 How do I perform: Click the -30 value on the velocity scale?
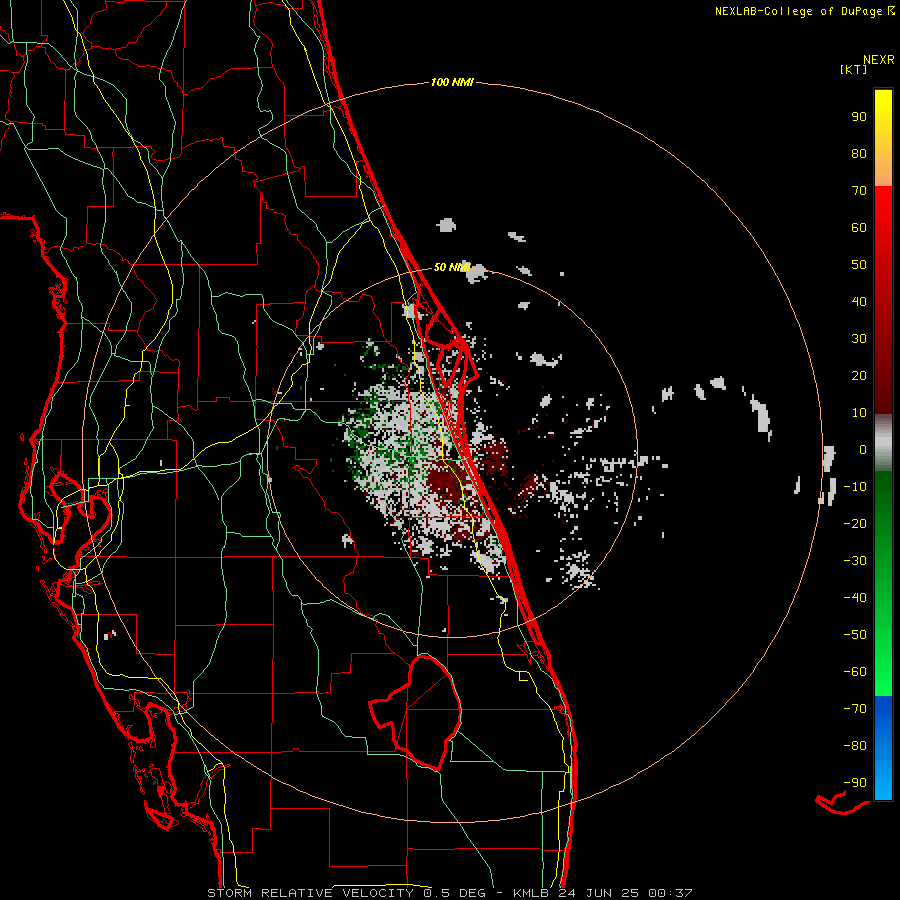855,561
